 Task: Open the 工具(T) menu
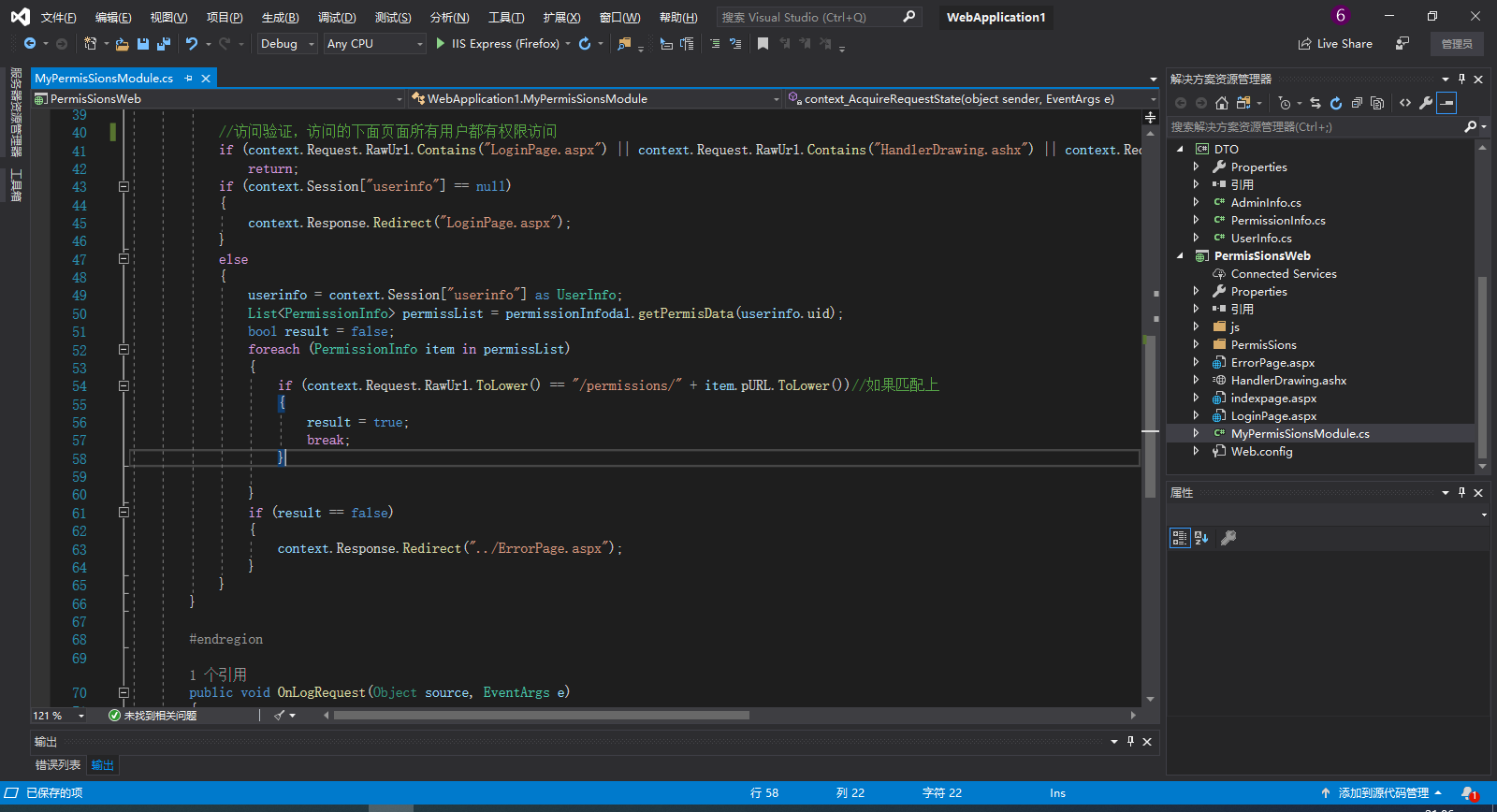(506, 18)
